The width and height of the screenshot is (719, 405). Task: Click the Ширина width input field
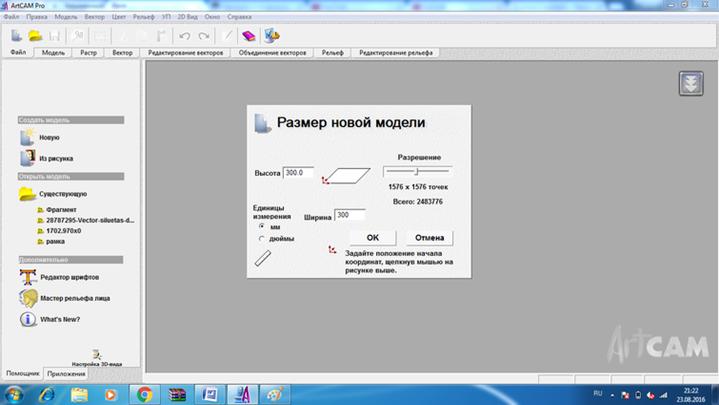(350, 215)
